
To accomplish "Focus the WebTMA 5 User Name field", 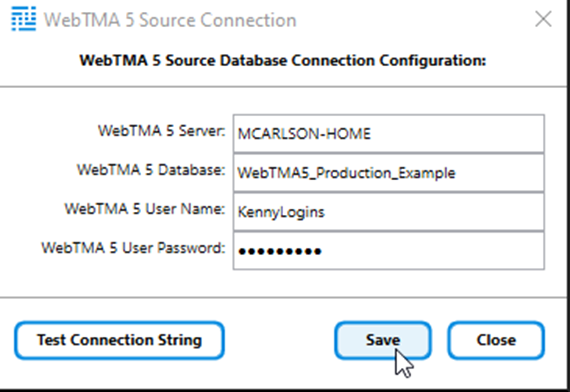I will click(x=389, y=212).
